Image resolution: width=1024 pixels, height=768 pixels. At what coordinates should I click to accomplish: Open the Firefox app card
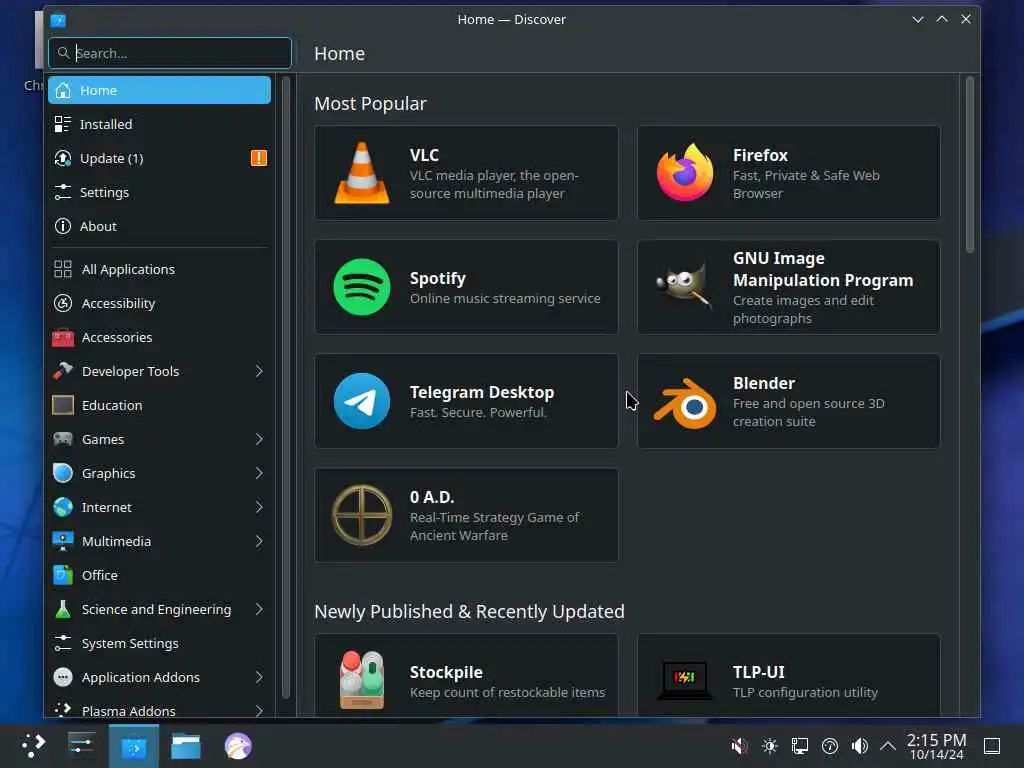tap(788, 173)
